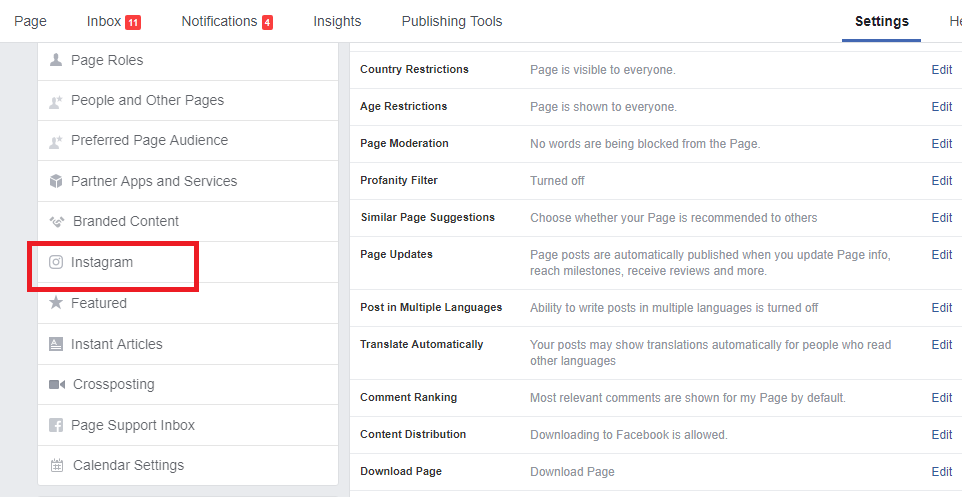Screen dimensions: 962x497
Task: Edit the Comment Ranking setting
Action: pyautogui.click(x=942, y=398)
